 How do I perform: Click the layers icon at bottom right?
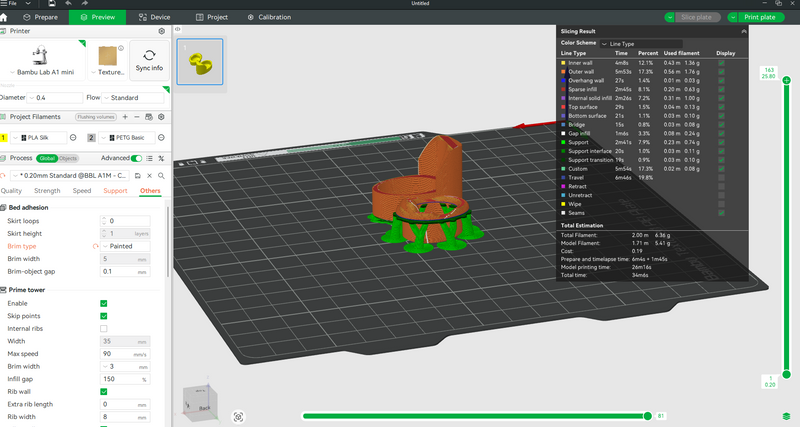(786, 417)
